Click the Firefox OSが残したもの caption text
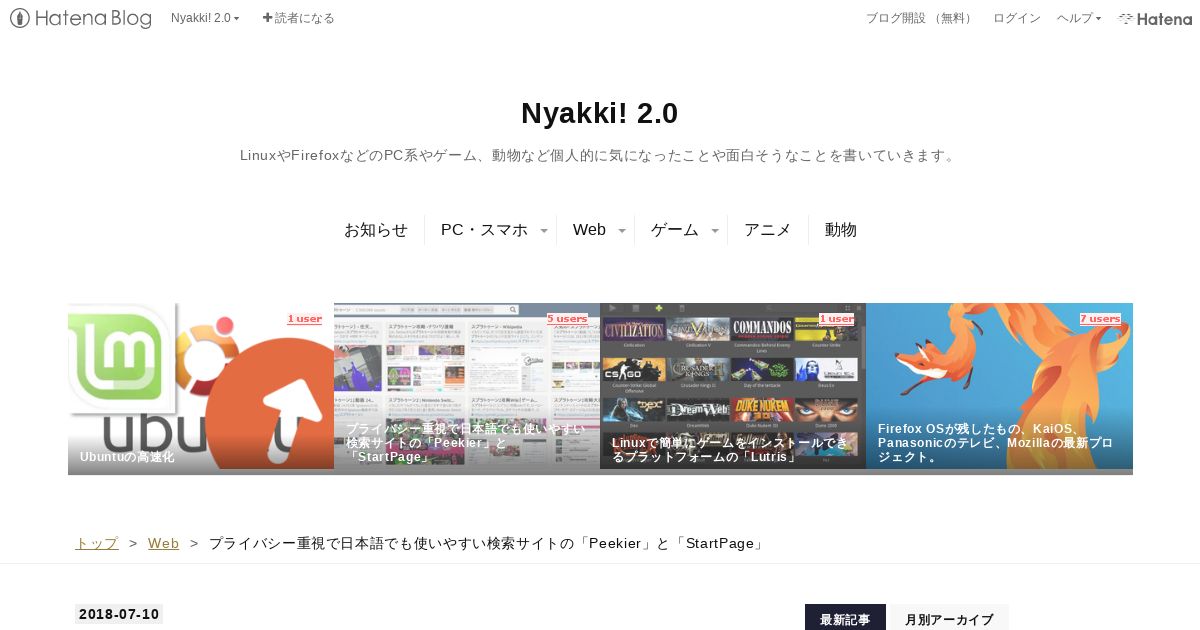Screen dimensions: 1200x630 pos(995,443)
